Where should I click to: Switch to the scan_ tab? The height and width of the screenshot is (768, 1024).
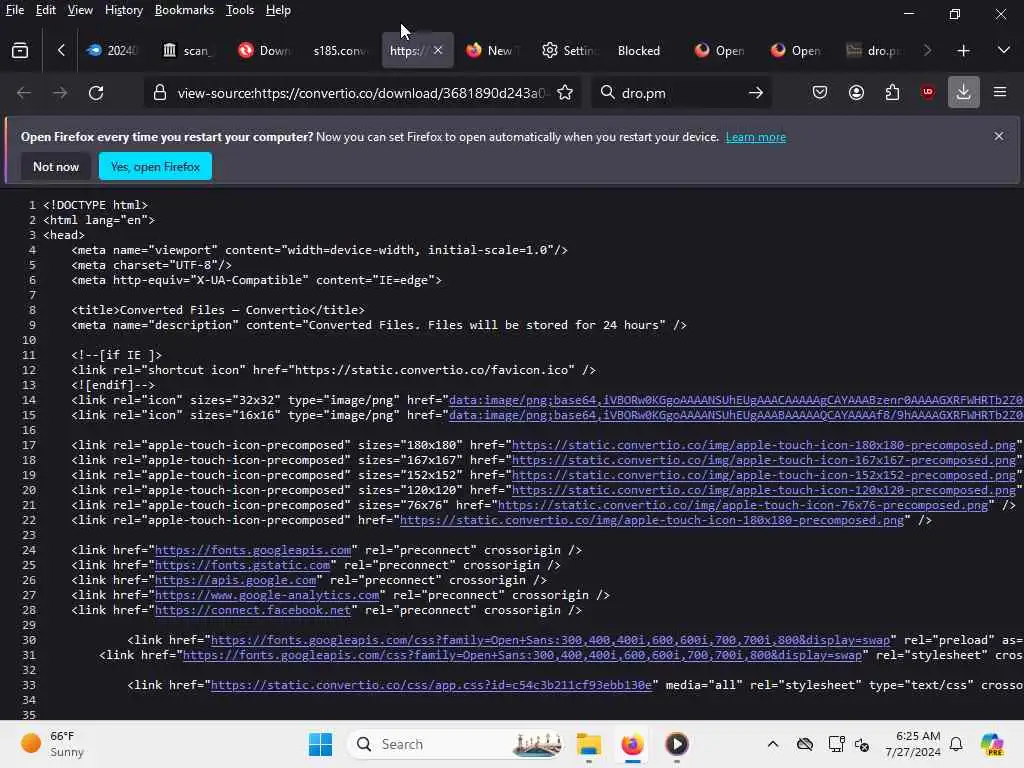pyautogui.click(x=187, y=50)
